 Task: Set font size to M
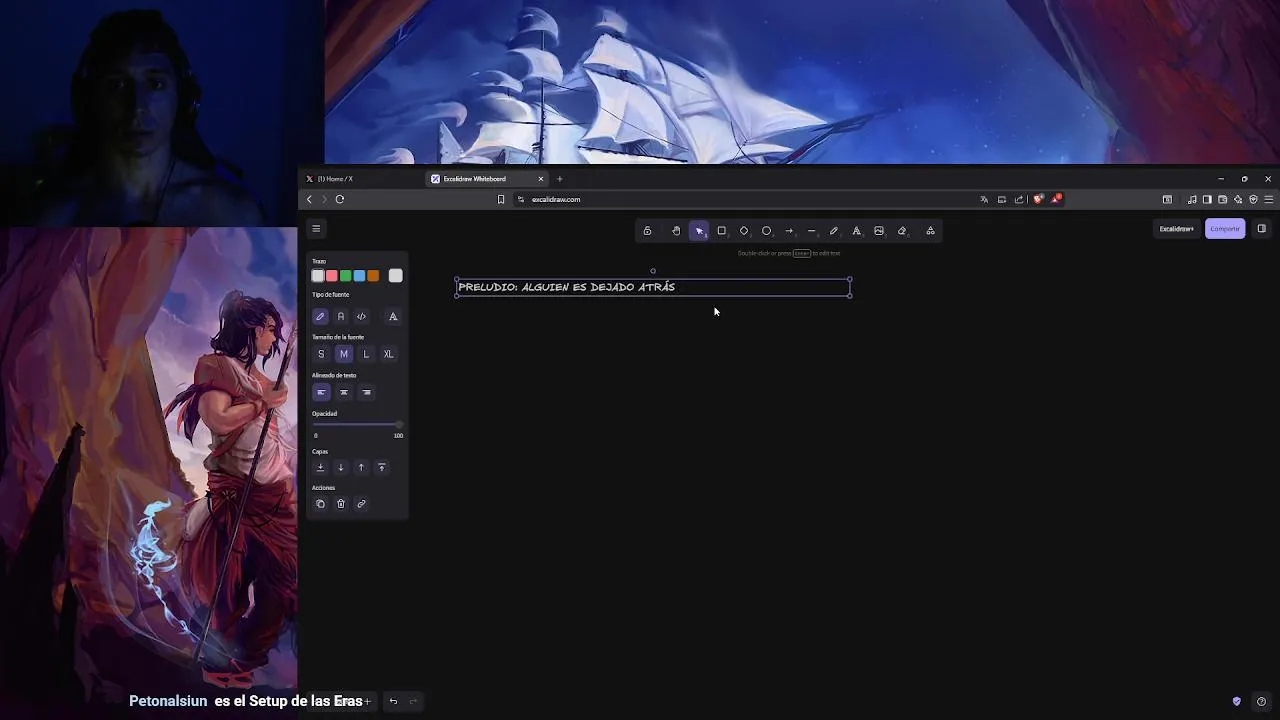(x=343, y=354)
